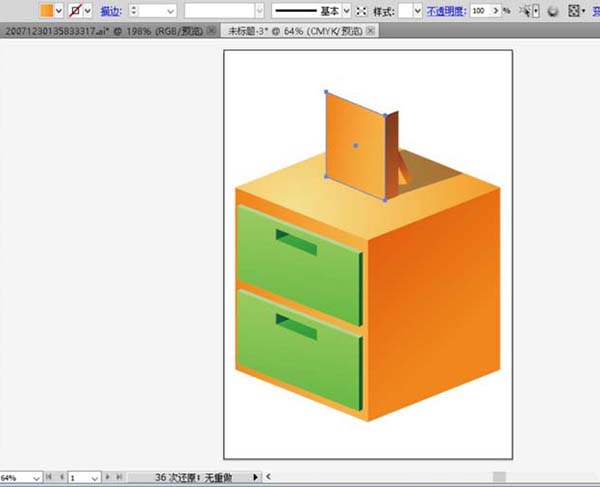Go to the previous artboard
Image resolution: width=600 pixels, height=487 pixels.
(62, 477)
